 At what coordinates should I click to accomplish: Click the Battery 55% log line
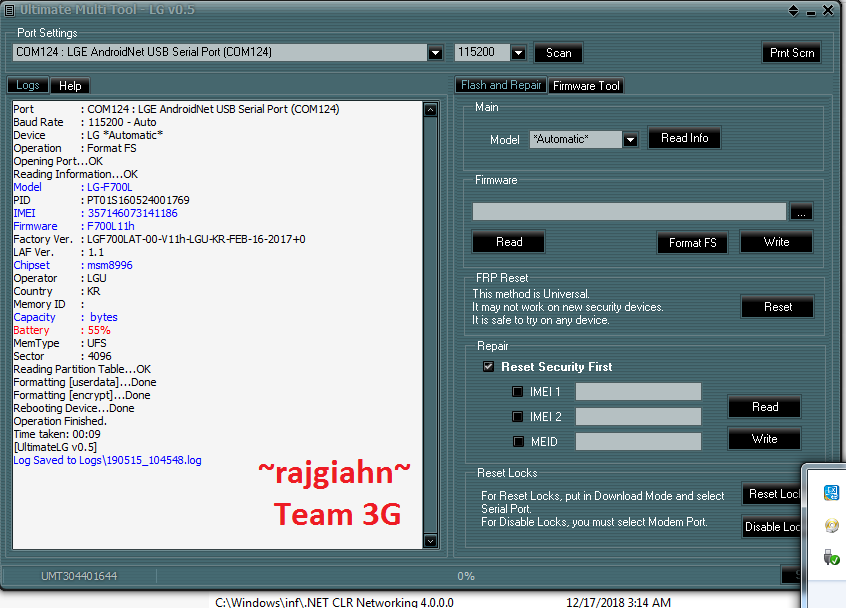62,330
